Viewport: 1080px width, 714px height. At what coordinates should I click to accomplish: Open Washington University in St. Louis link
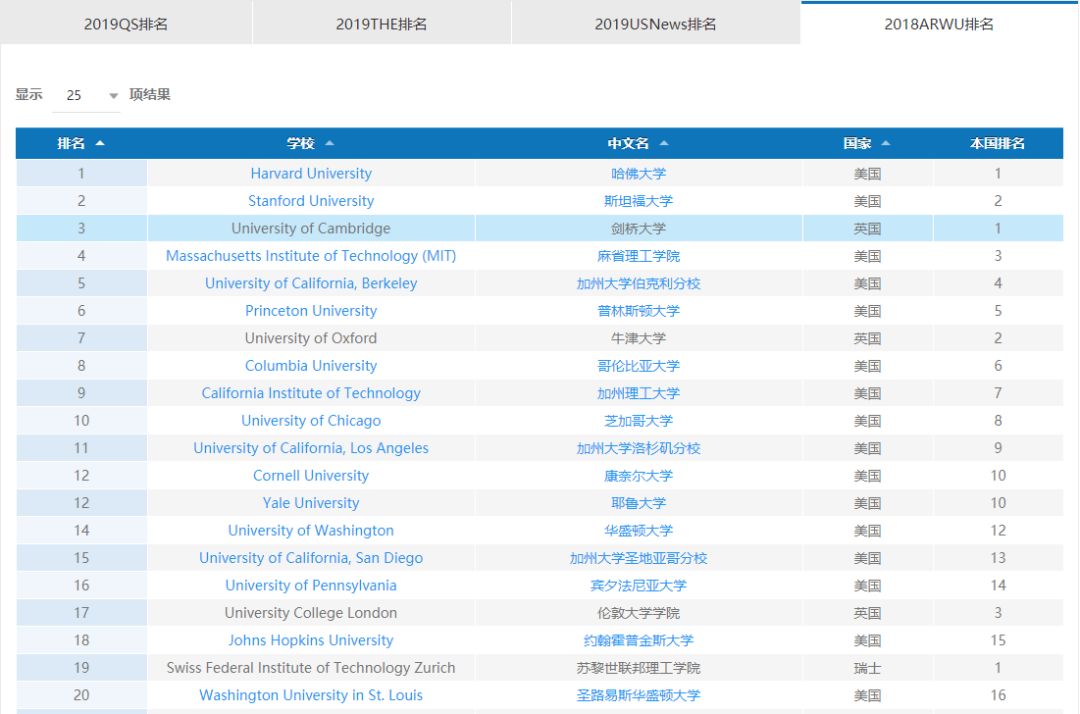click(311, 695)
